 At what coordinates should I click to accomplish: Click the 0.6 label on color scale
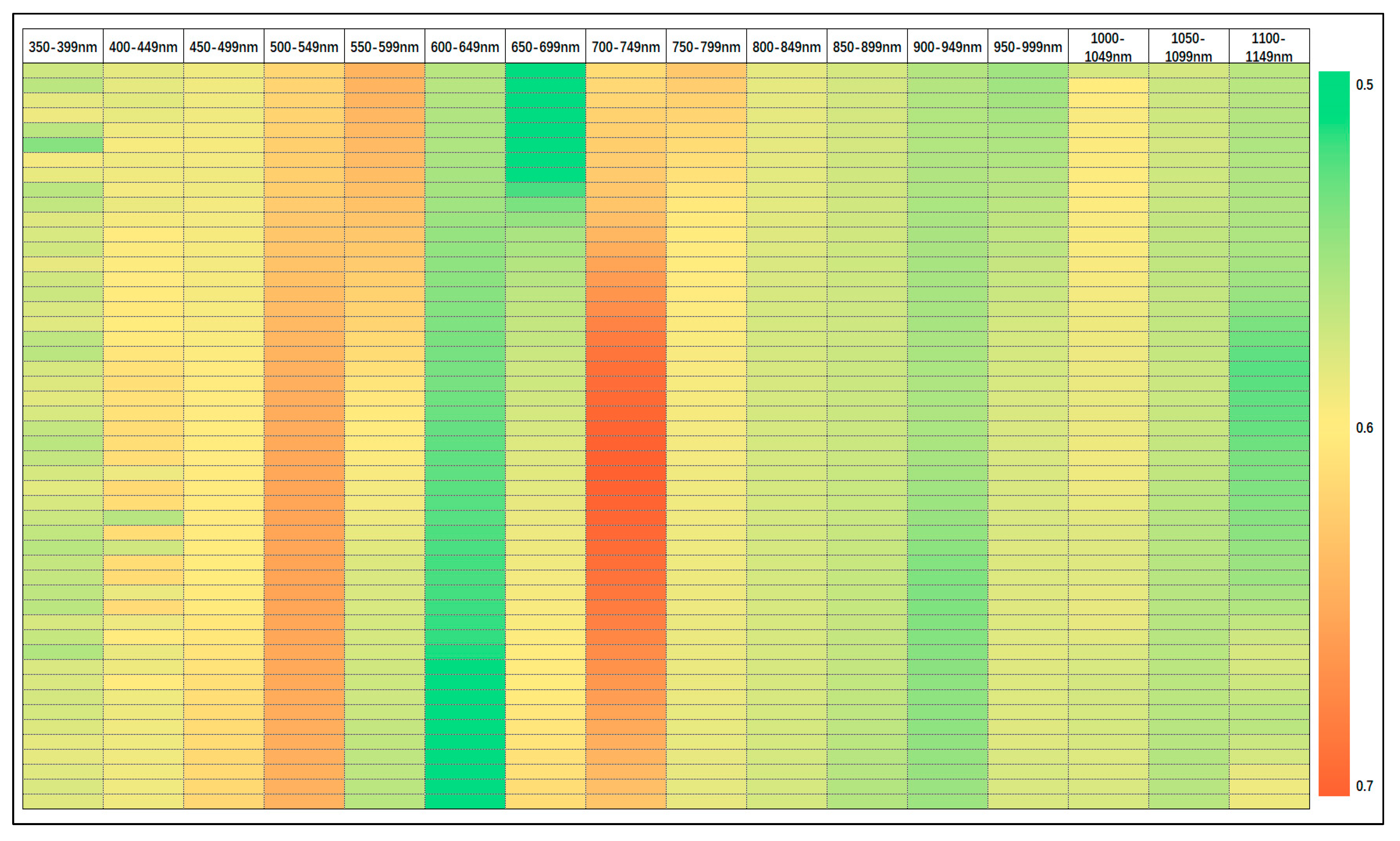pos(1364,428)
